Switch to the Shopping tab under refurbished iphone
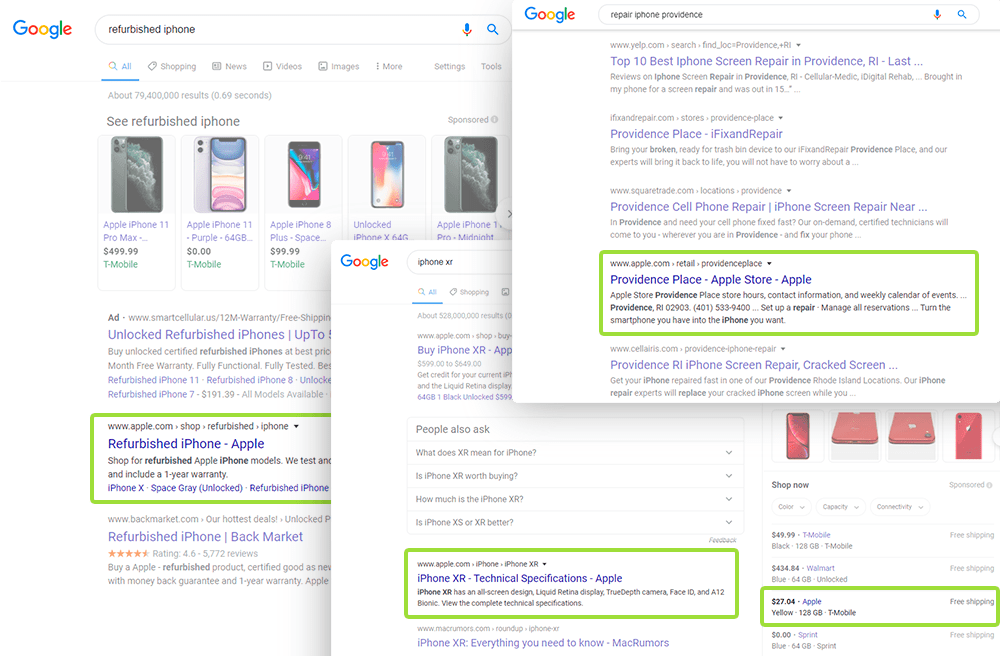 pos(172,66)
